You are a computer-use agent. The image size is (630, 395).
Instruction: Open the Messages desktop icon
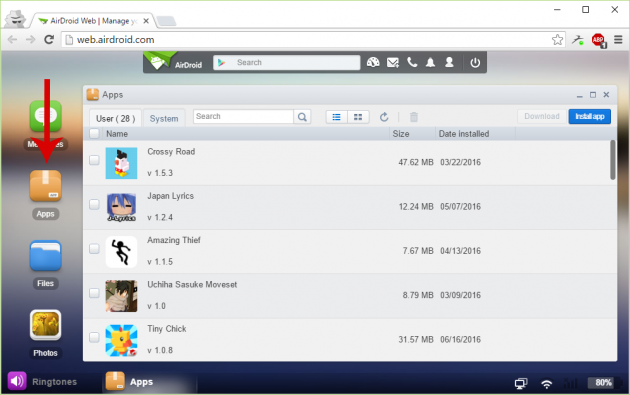tap(45, 116)
